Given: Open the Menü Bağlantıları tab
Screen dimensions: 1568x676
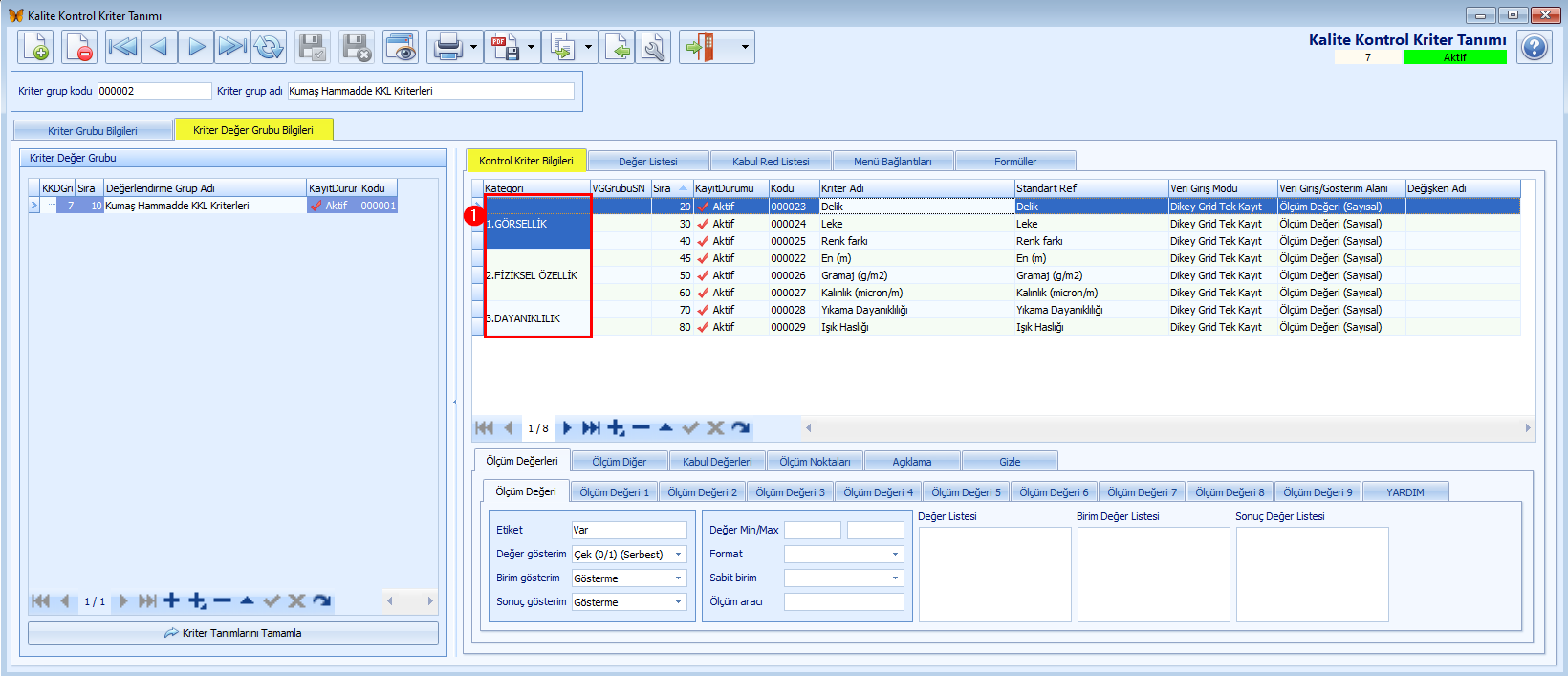Looking at the screenshot, I should [x=892, y=162].
